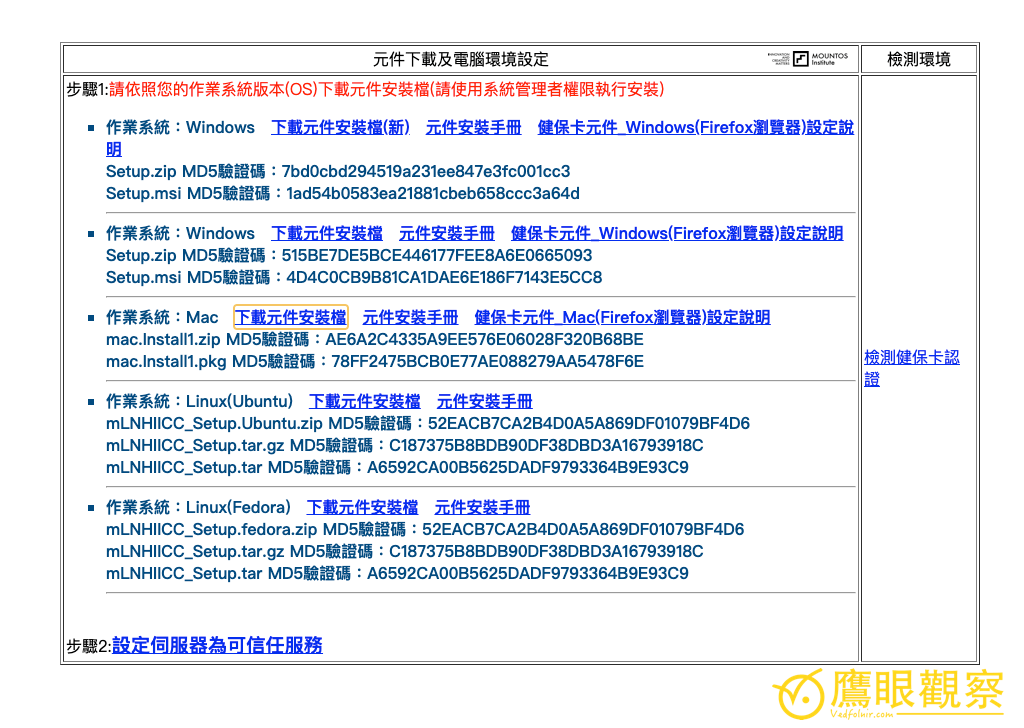This screenshot has height=728, width=1024.
Task: Select the mLNHIICC_Setup.Ubuntu.zip MD5 line
Action: [x=428, y=423]
